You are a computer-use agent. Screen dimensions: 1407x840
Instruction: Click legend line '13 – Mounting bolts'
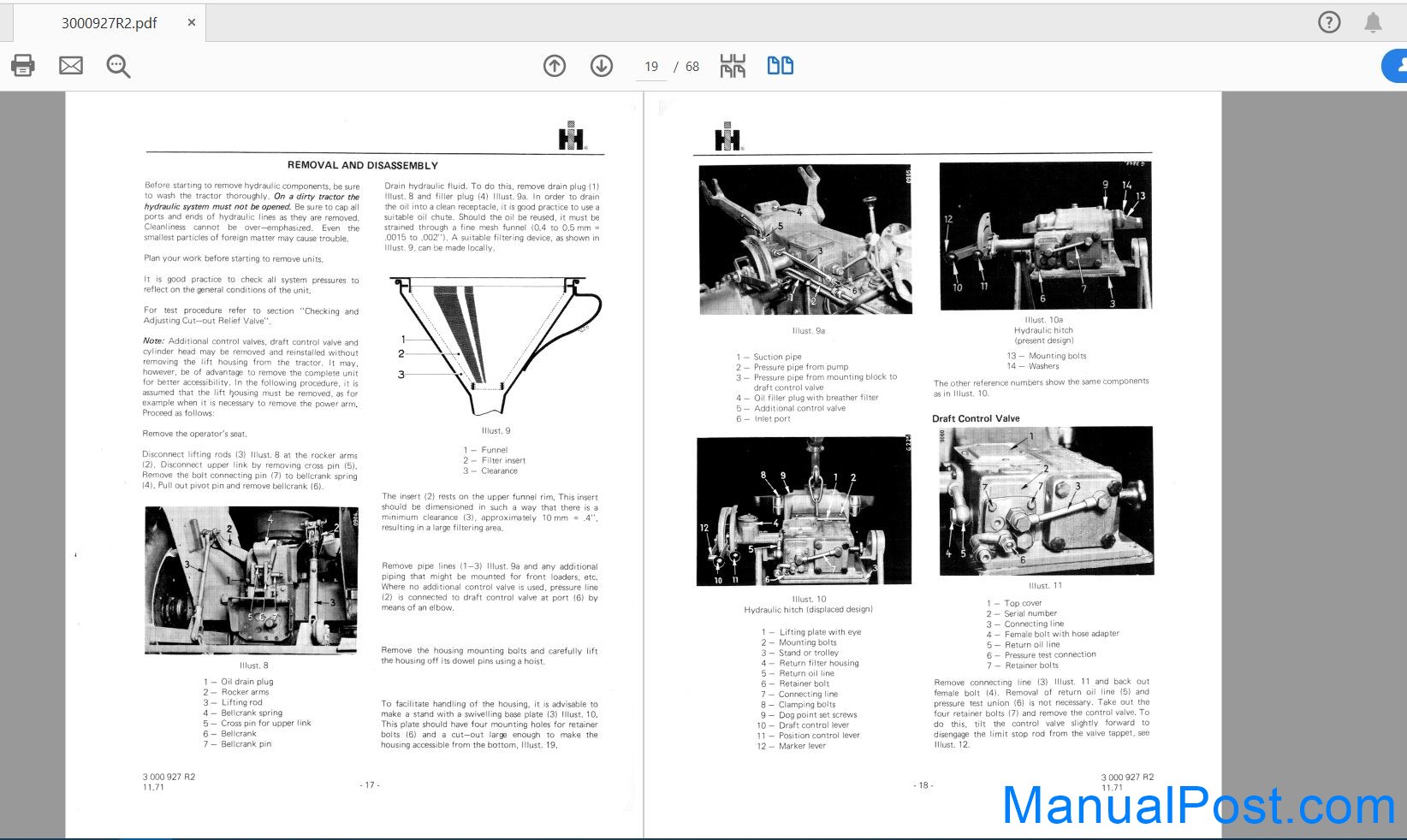1047,356
